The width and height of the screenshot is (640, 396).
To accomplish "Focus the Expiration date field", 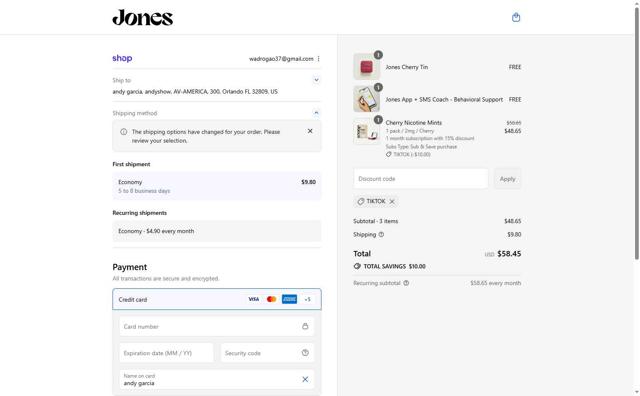I will pos(166,353).
